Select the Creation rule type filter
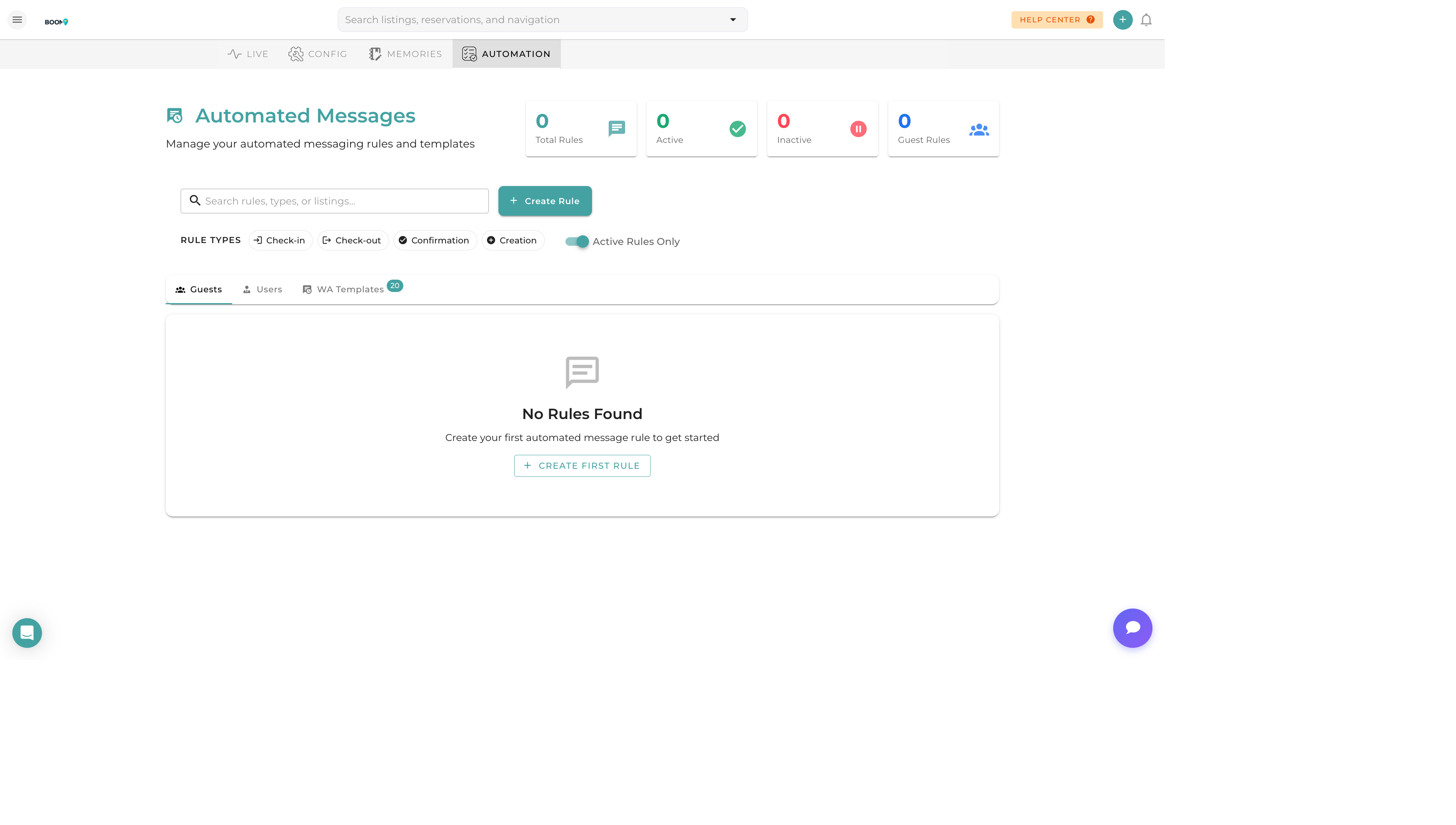 point(512,240)
